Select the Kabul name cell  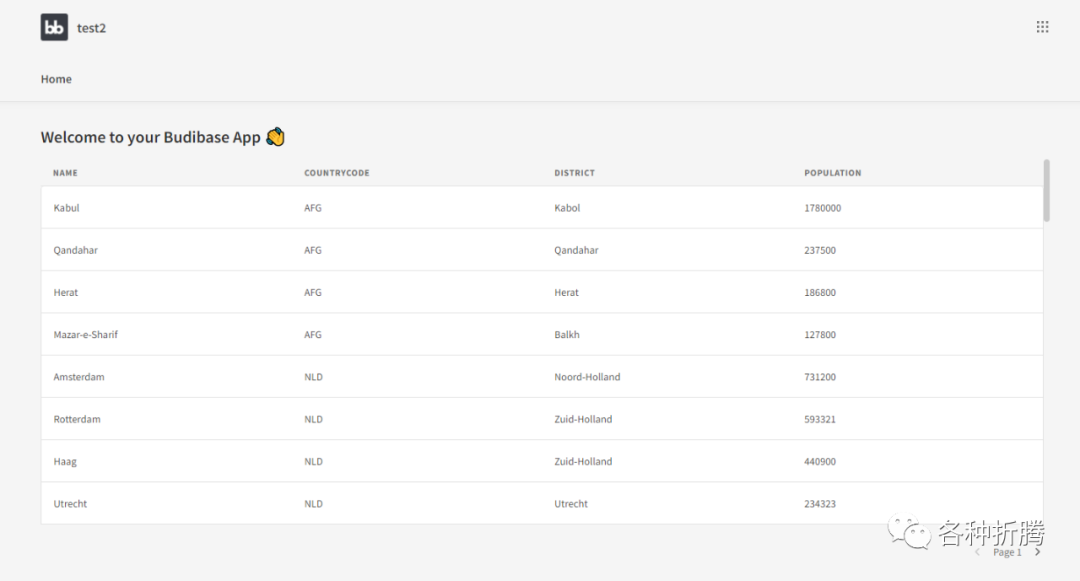[66, 208]
